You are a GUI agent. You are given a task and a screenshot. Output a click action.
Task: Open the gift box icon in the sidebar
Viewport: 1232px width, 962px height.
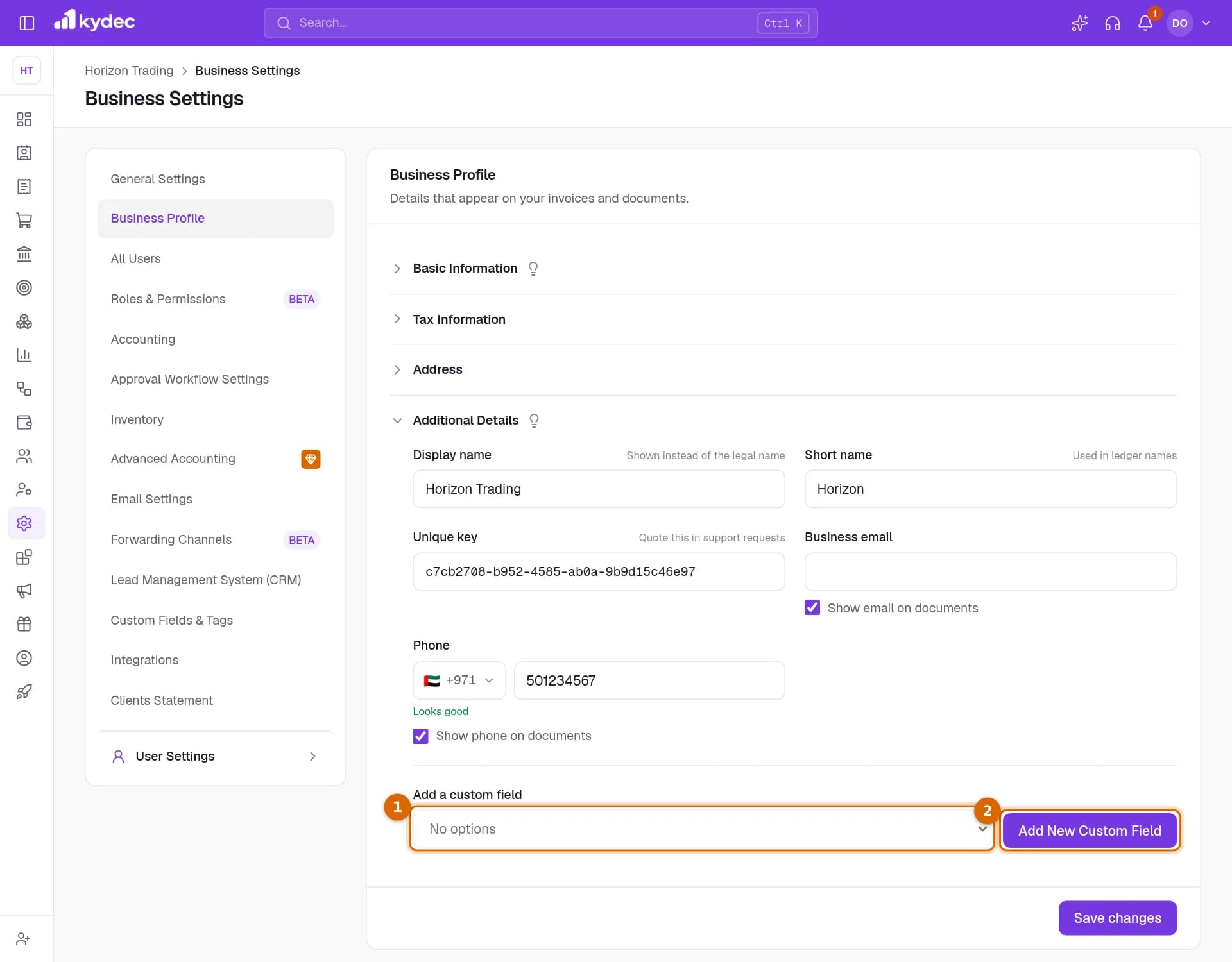(24, 624)
